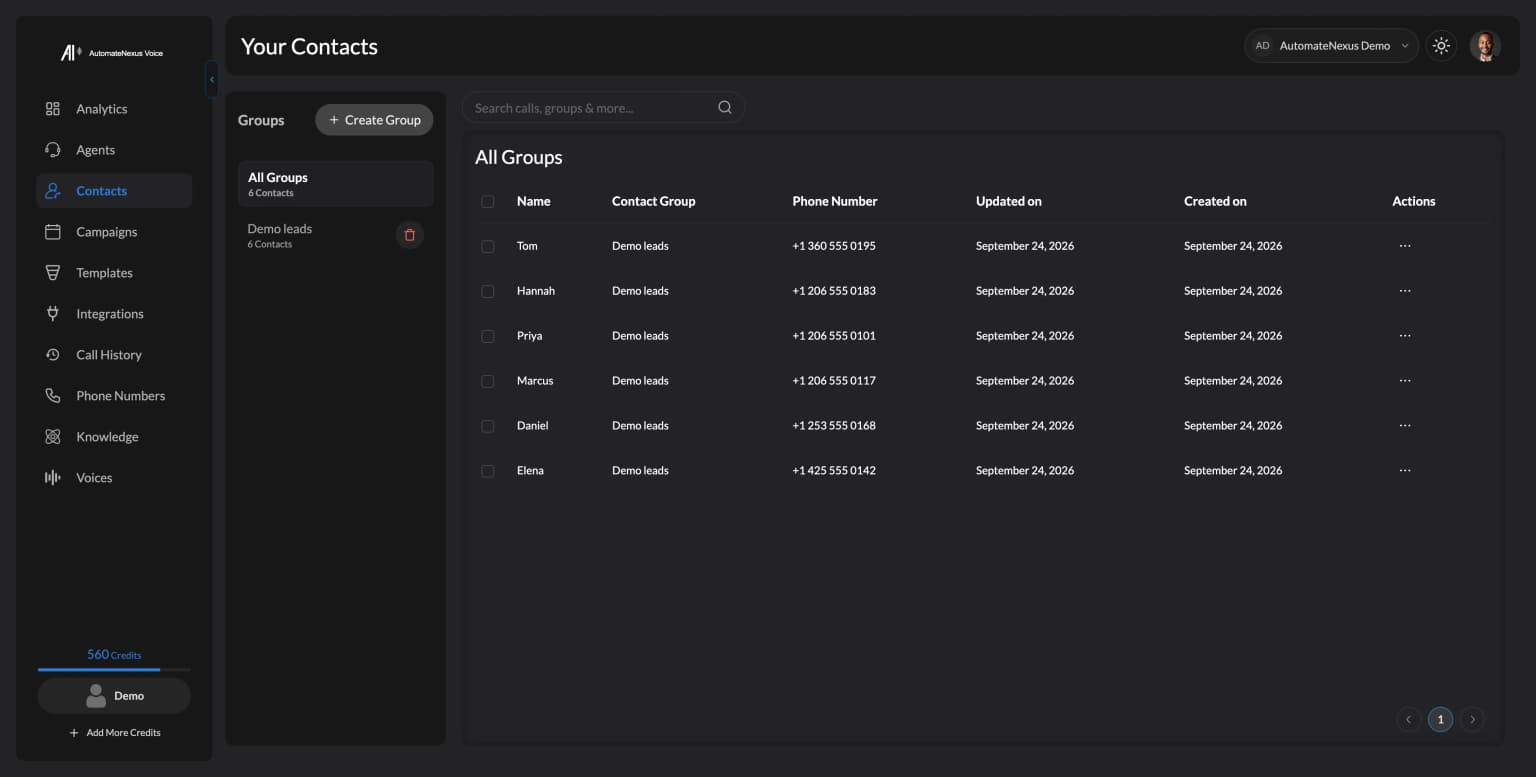Image resolution: width=1536 pixels, height=777 pixels.
Task: Click the Voices waveform icon
Action: coord(53,478)
